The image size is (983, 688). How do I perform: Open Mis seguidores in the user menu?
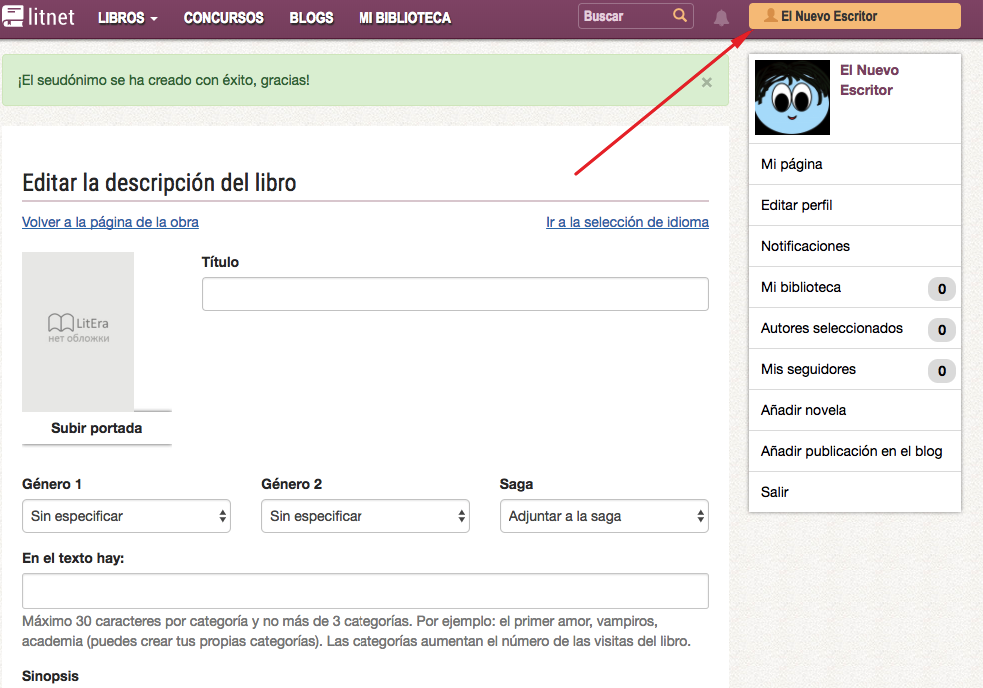pyautogui.click(x=854, y=369)
